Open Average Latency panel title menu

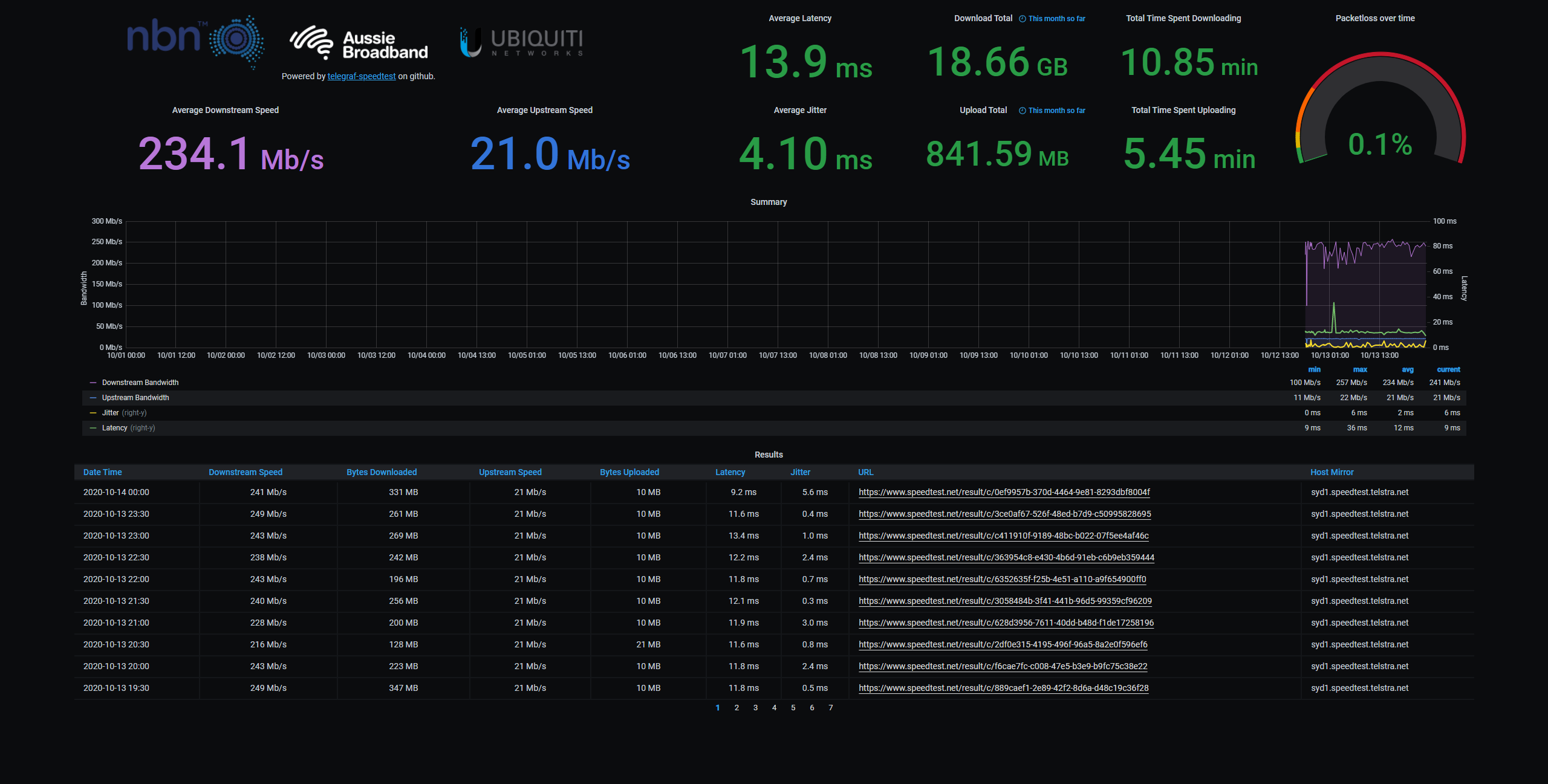tap(800, 18)
